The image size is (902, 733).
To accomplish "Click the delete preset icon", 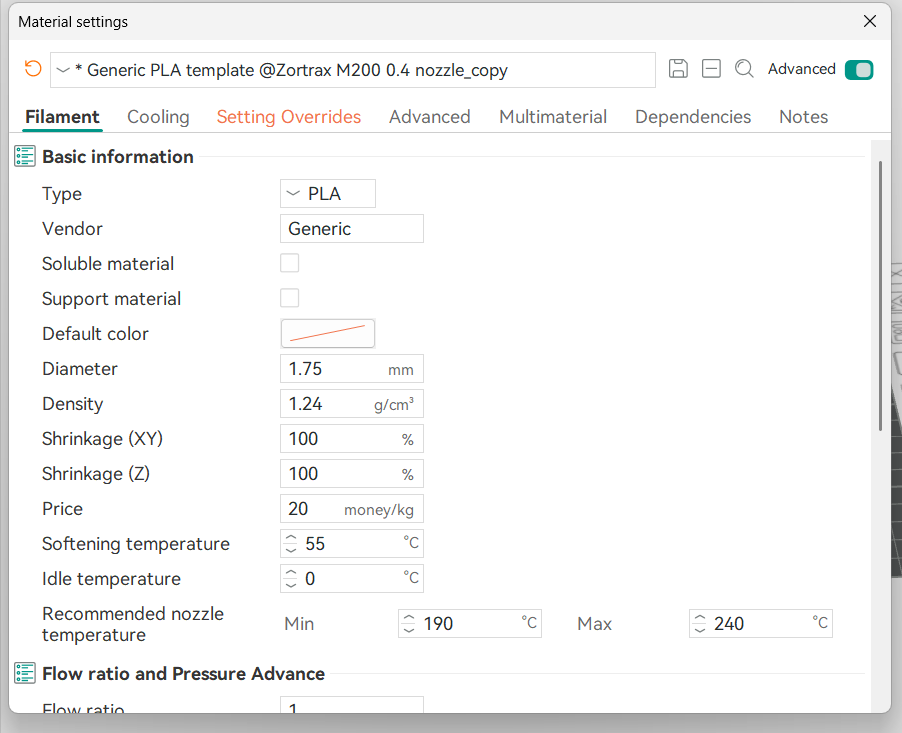I will click(711, 69).
